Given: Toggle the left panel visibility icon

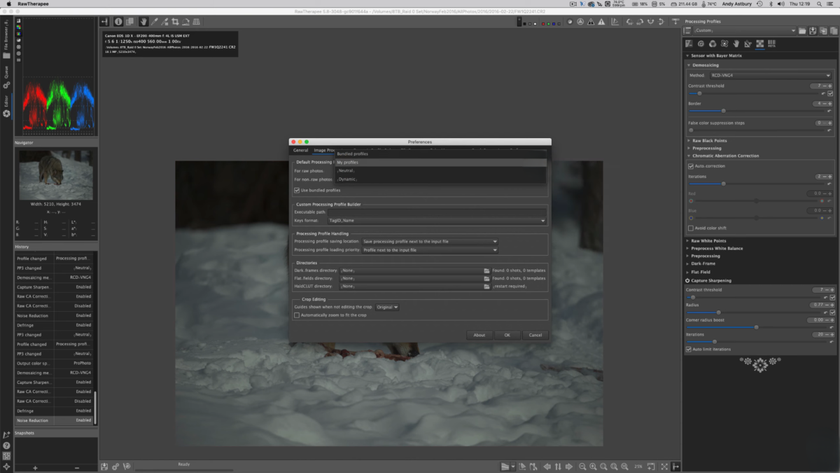Looking at the screenshot, I should click(104, 21).
